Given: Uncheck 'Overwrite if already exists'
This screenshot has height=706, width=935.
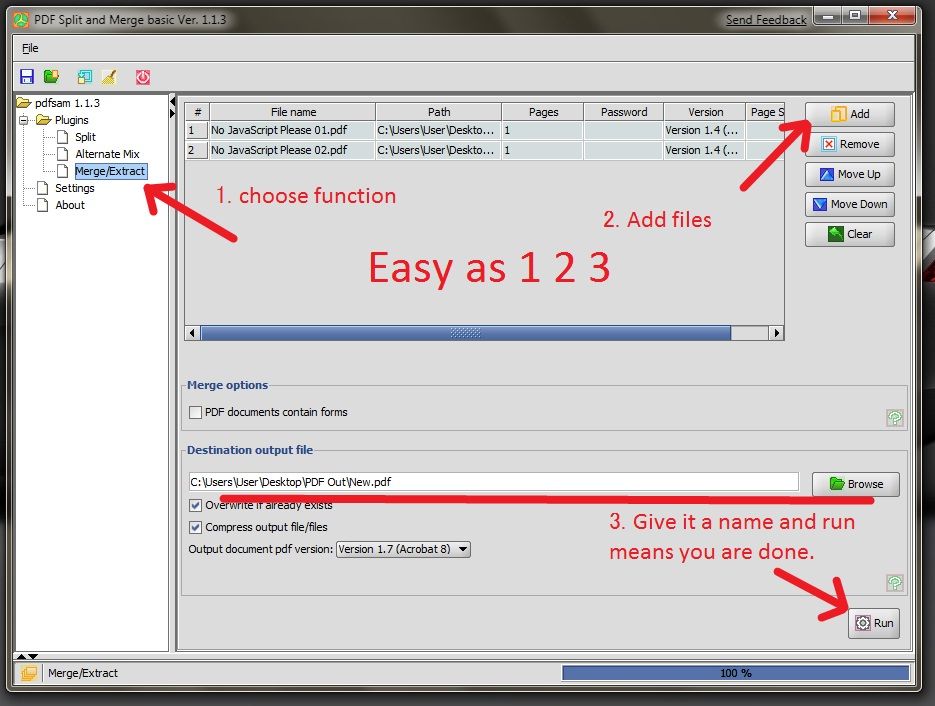Looking at the screenshot, I should point(196,506).
